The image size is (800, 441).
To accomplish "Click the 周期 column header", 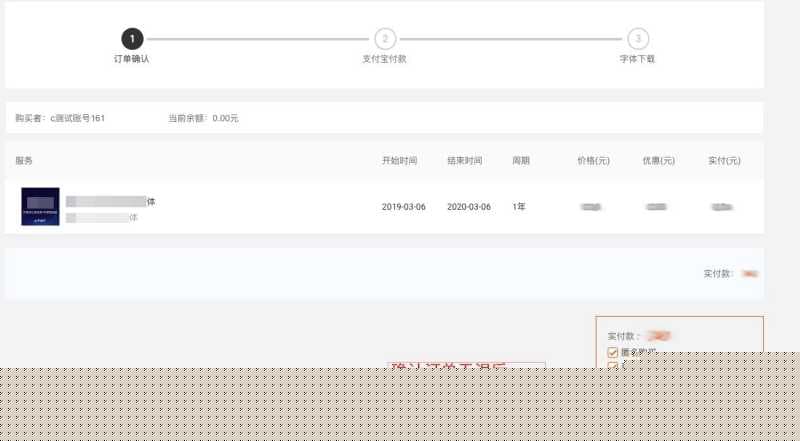I will click(521, 161).
